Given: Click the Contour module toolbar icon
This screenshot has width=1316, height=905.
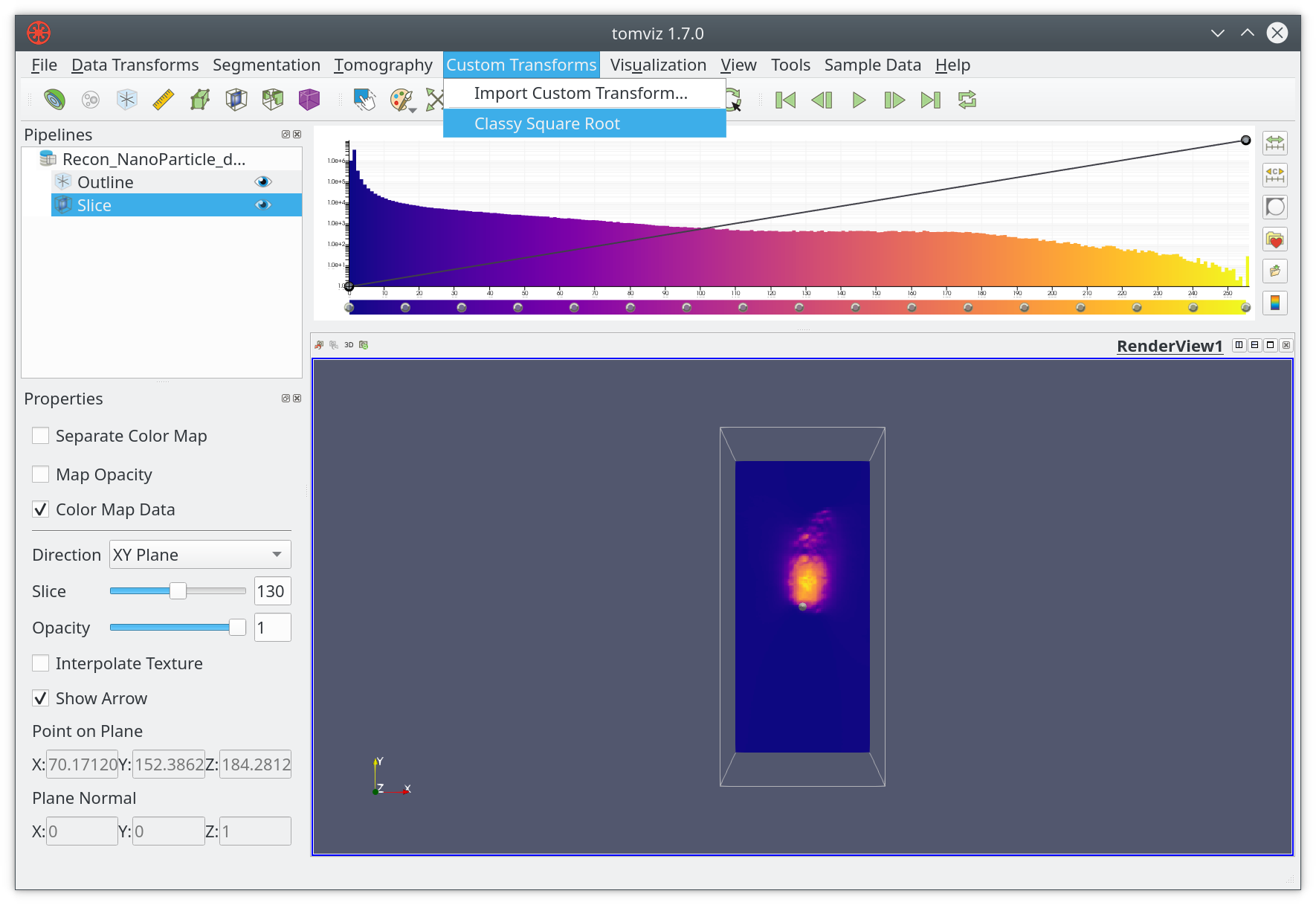Looking at the screenshot, I should click(x=54, y=100).
